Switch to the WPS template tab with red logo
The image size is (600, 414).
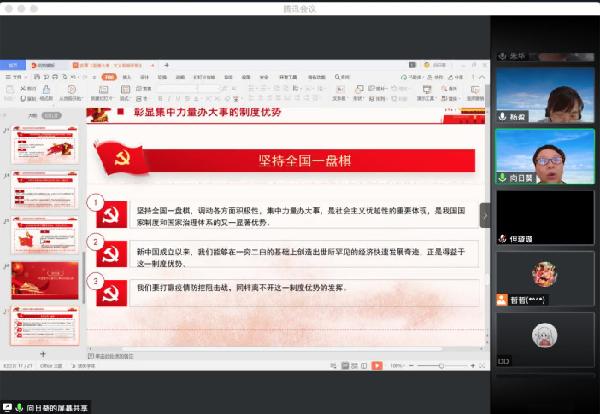[x=44, y=65]
